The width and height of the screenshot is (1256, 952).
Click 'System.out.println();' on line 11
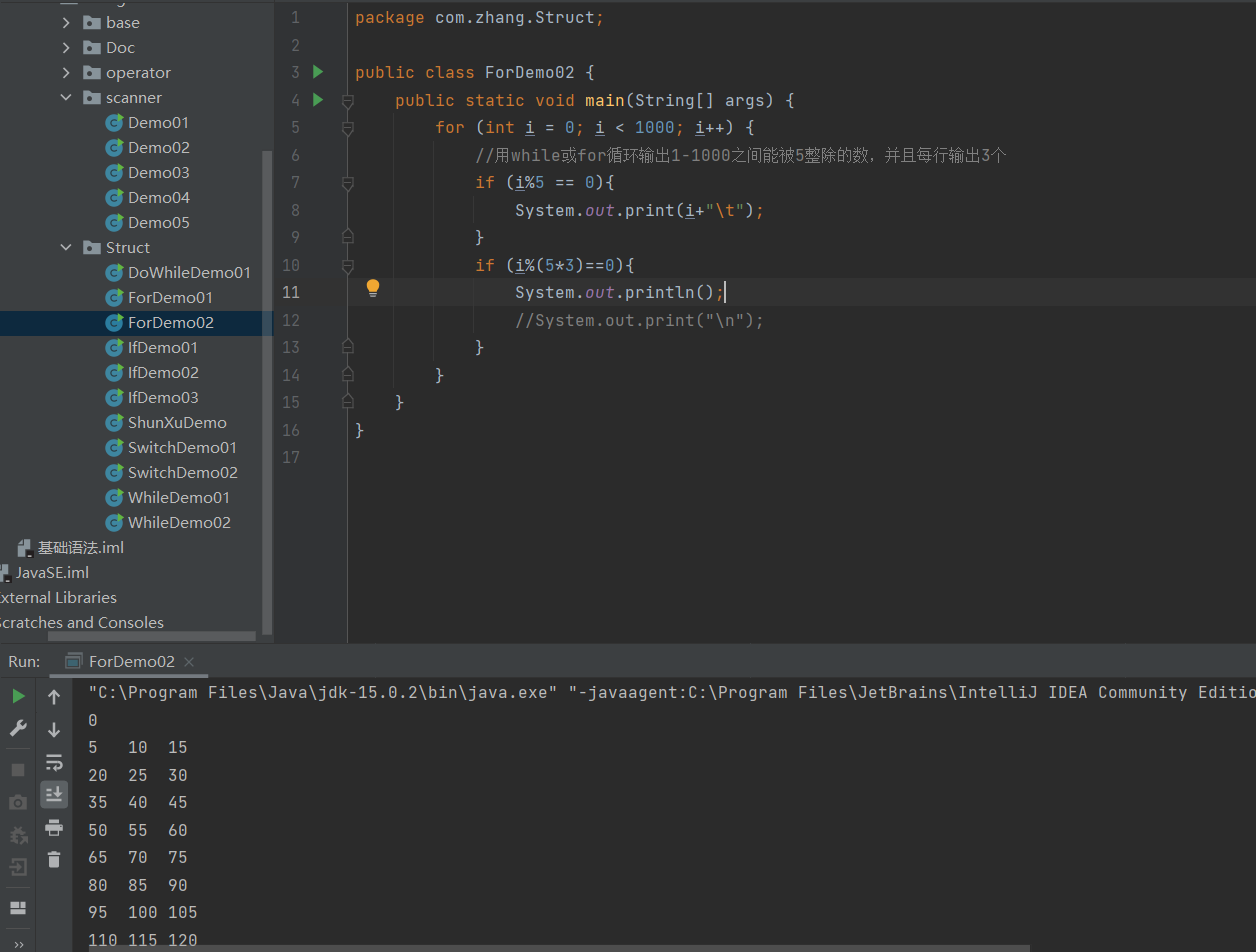(619, 292)
